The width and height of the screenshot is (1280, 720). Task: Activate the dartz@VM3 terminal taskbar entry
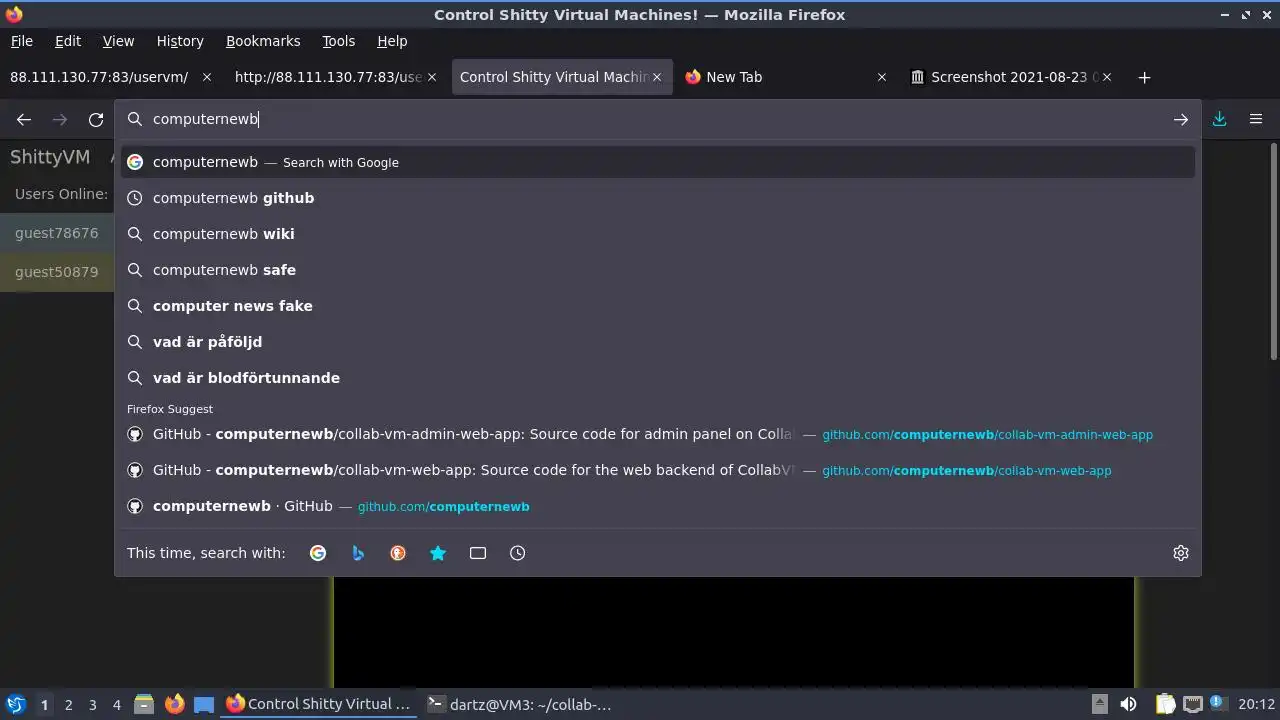pyautogui.click(x=520, y=704)
